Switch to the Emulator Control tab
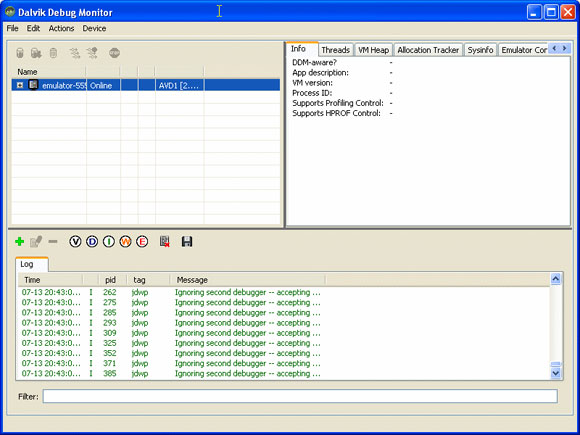 [523, 50]
